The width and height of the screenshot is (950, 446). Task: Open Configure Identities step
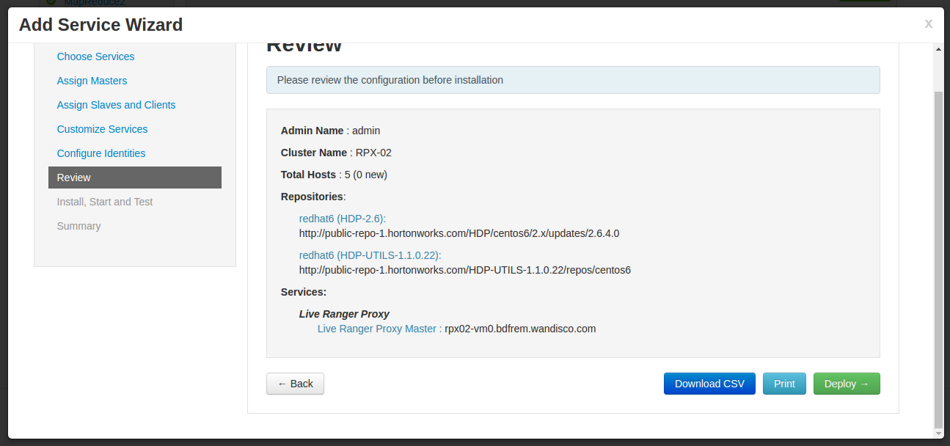point(101,153)
